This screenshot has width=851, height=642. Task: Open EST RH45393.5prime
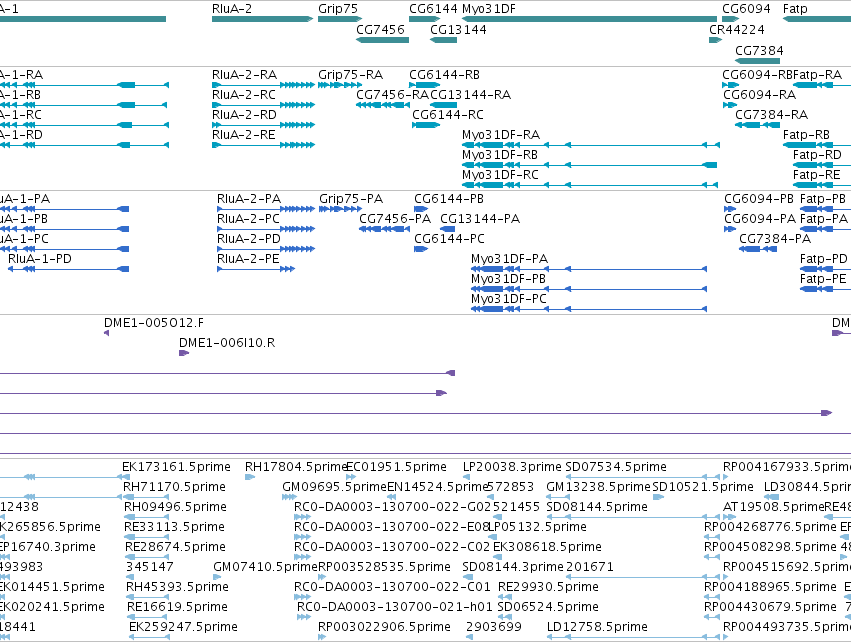(177, 587)
